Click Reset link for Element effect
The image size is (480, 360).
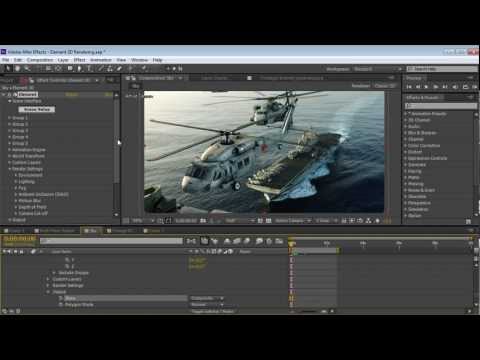72,95
